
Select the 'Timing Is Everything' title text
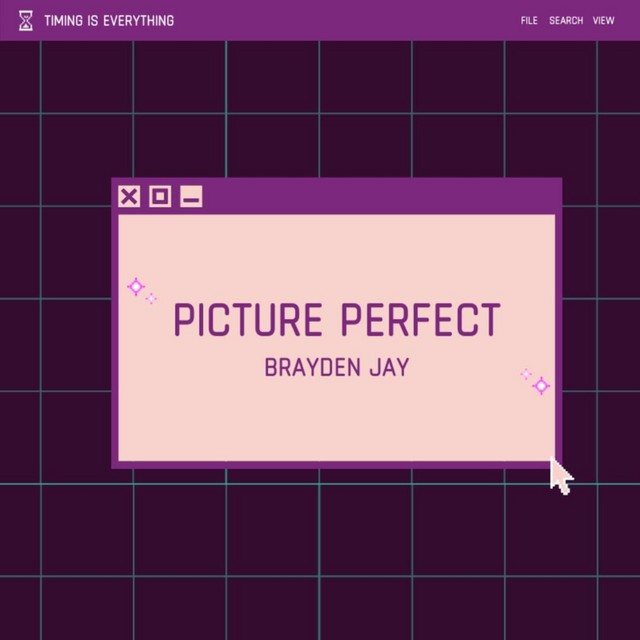108,21
